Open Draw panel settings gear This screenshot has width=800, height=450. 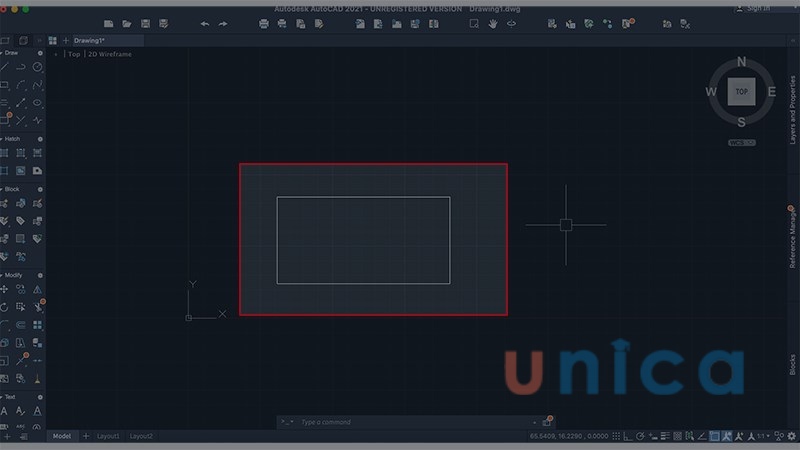coord(40,53)
